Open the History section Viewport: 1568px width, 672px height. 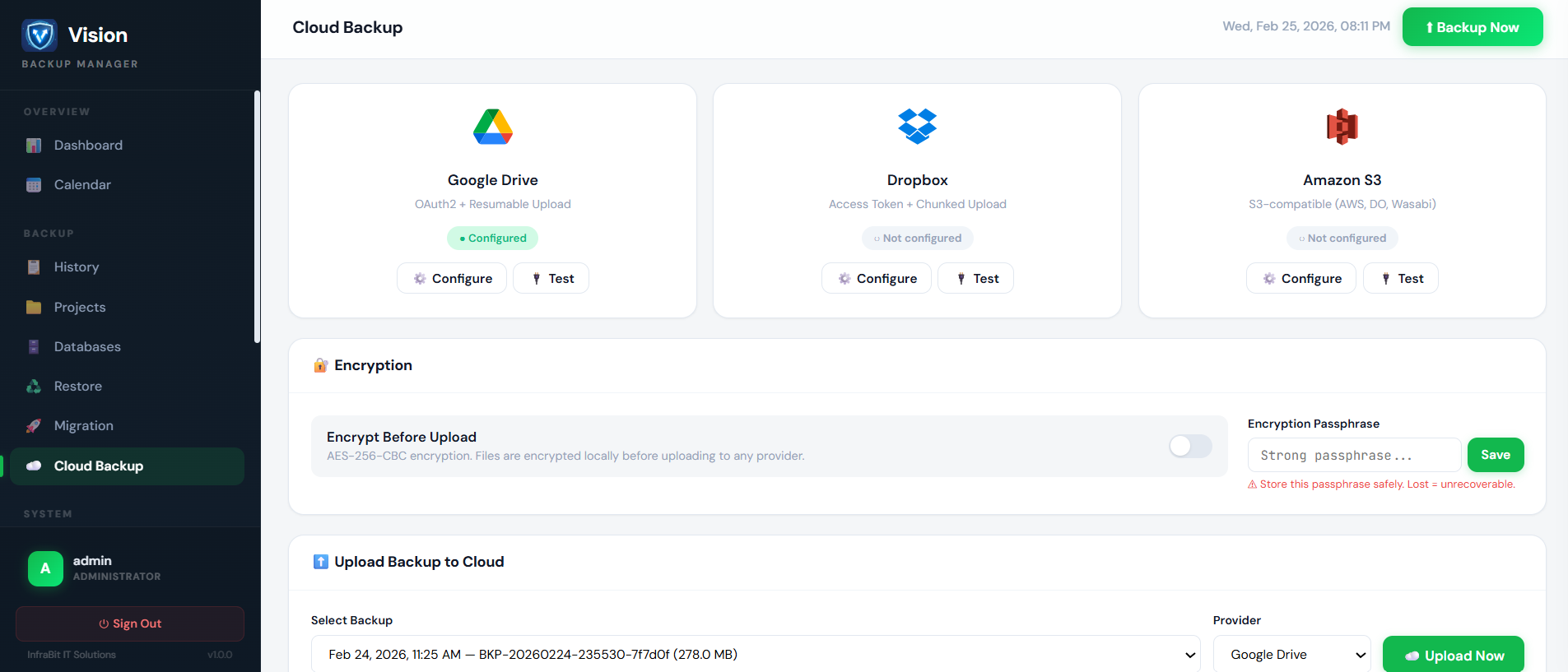click(128, 267)
